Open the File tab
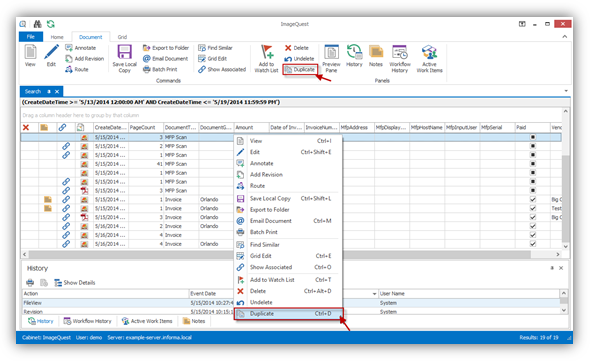This screenshot has height=361, width=590. (31, 37)
